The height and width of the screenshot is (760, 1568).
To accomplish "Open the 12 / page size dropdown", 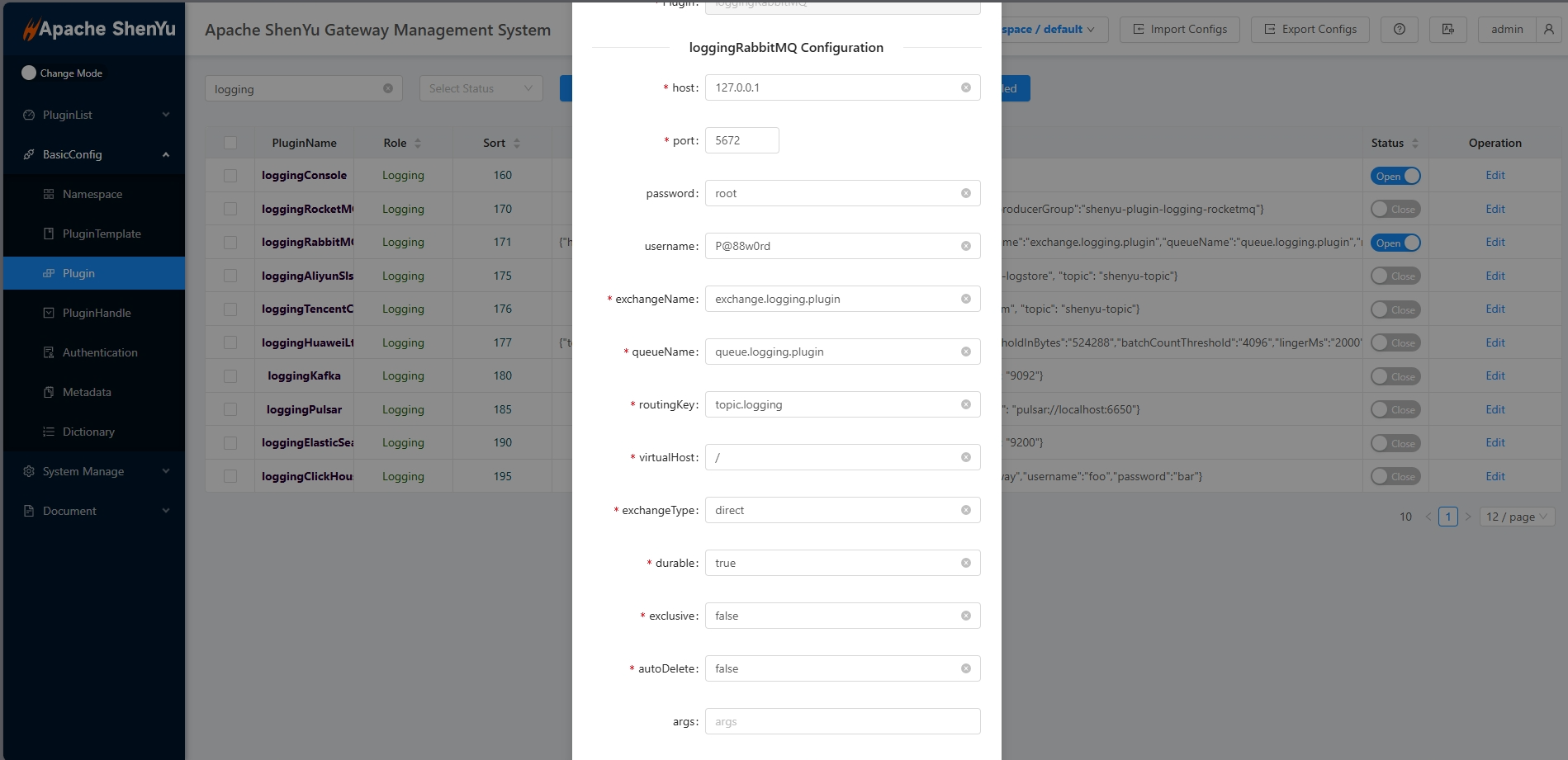I will click(1517, 517).
